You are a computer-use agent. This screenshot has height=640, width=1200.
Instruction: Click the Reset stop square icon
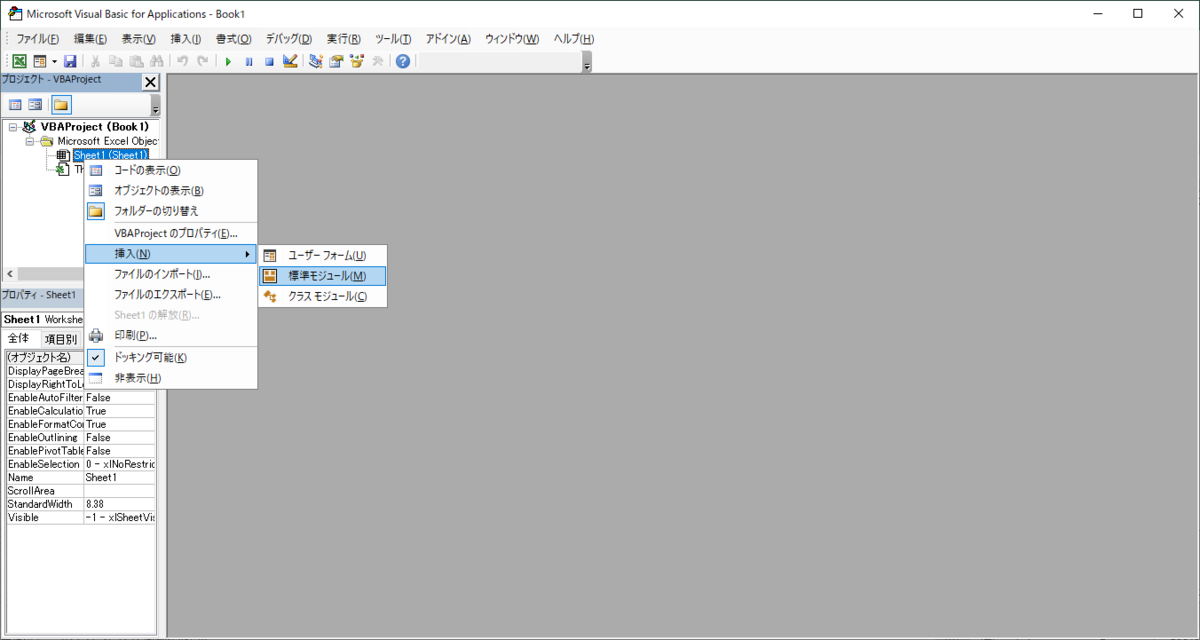click(x=269, y=61)
